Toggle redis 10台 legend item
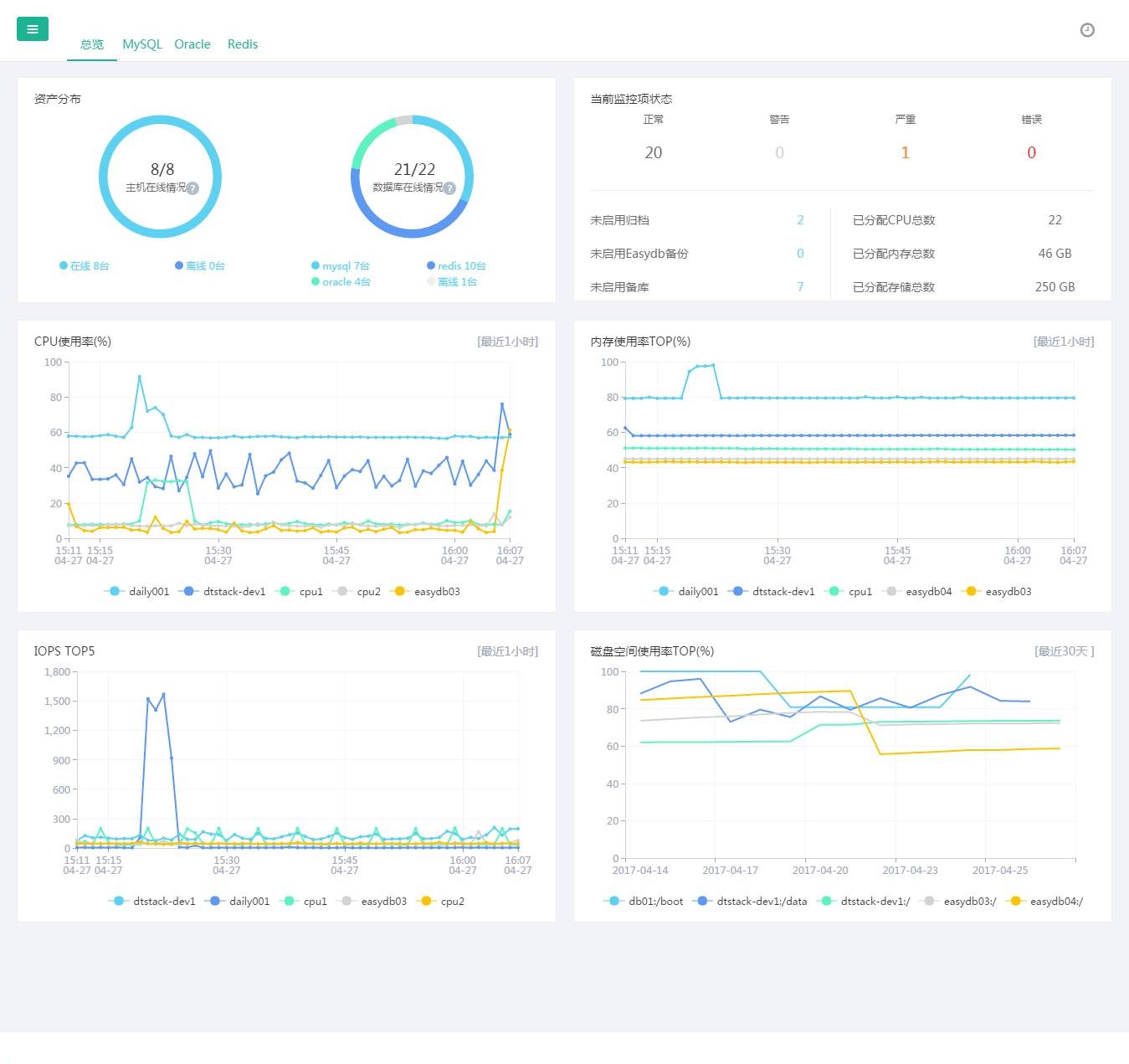 click(456, 266)
